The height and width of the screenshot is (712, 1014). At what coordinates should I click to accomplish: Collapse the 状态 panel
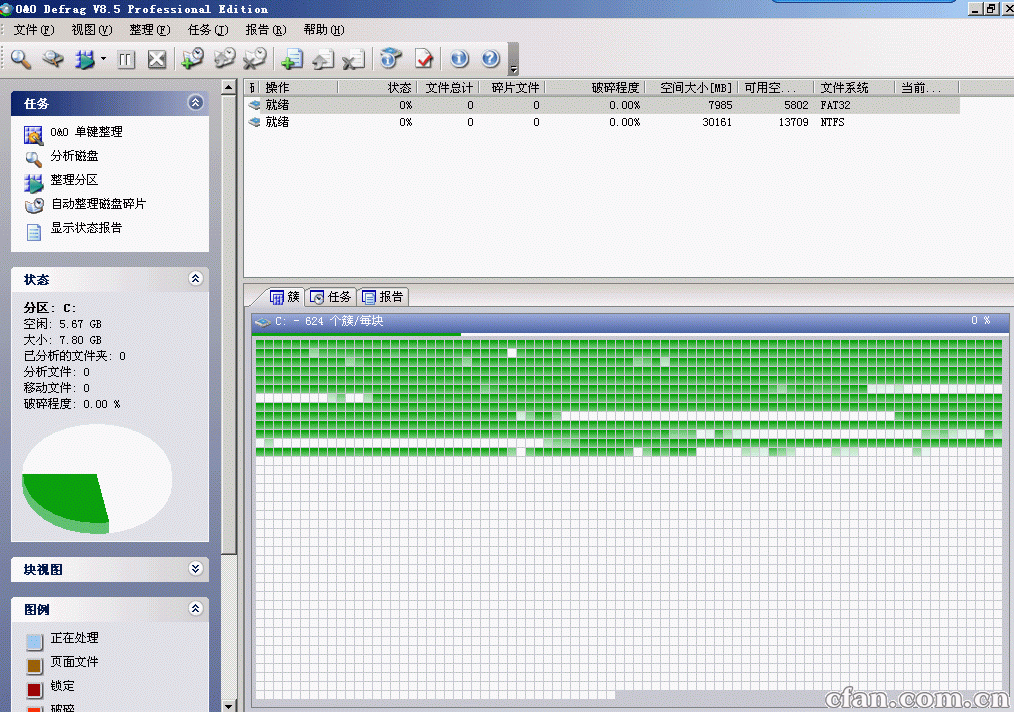coord(195,279)
